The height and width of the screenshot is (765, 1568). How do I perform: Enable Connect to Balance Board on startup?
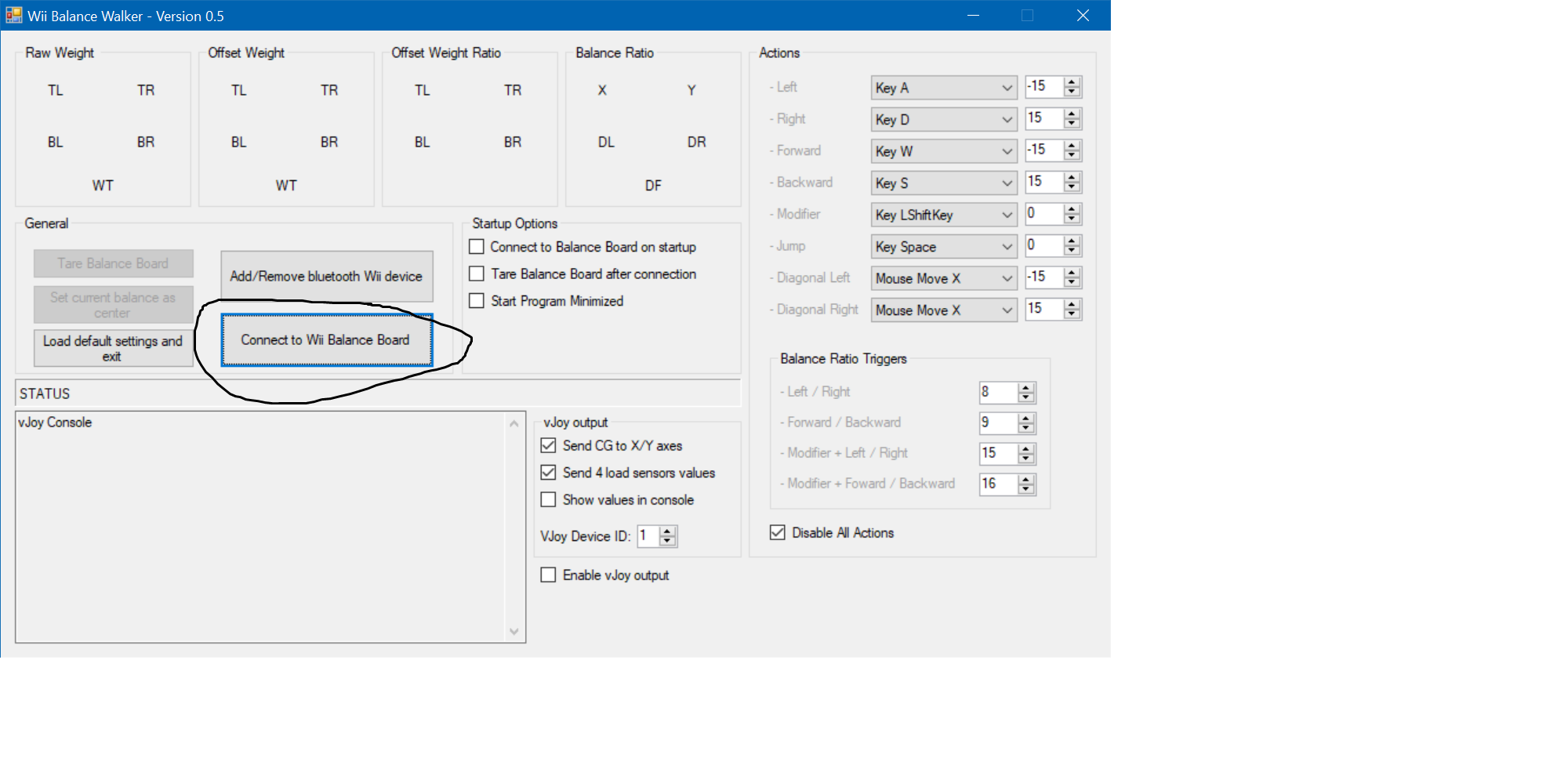(477, 247)
